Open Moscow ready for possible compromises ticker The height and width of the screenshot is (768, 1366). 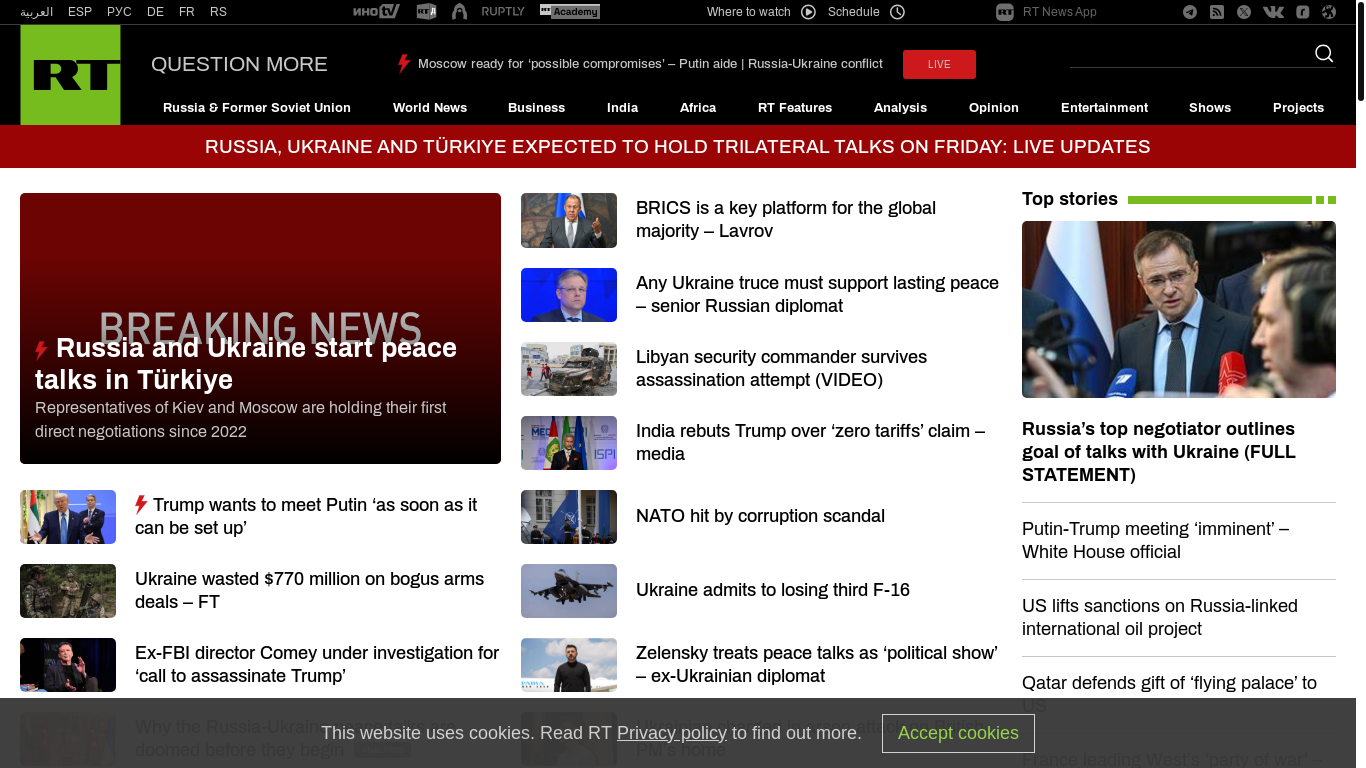[650, 64]
